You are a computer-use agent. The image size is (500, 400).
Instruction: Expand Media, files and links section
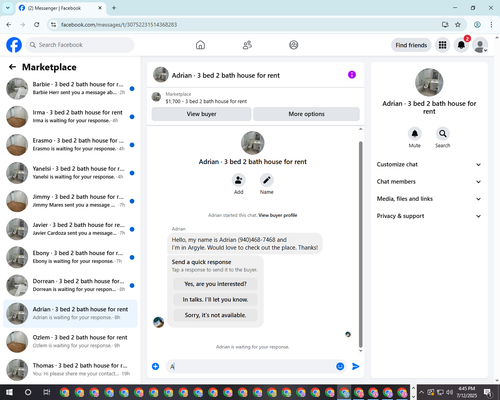(x=429, y=199)
